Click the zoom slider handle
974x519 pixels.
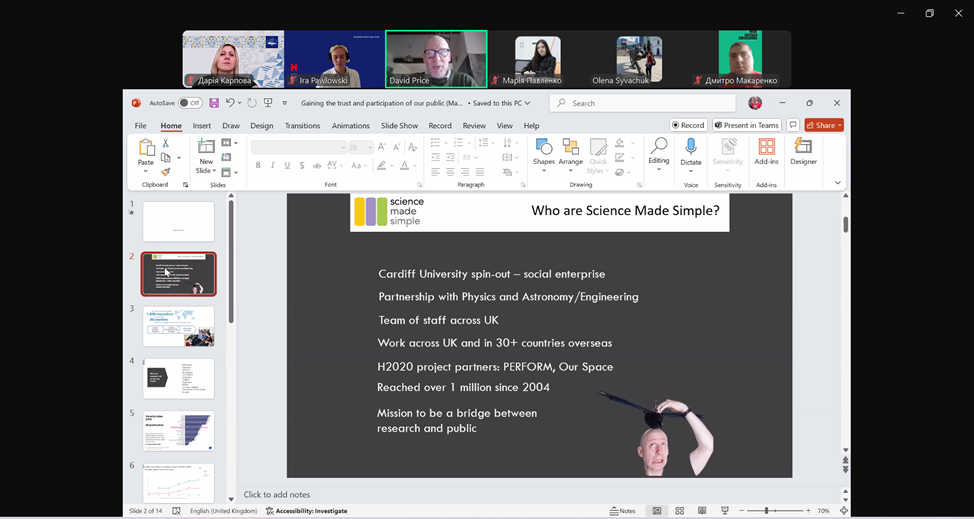click(767, 511)
